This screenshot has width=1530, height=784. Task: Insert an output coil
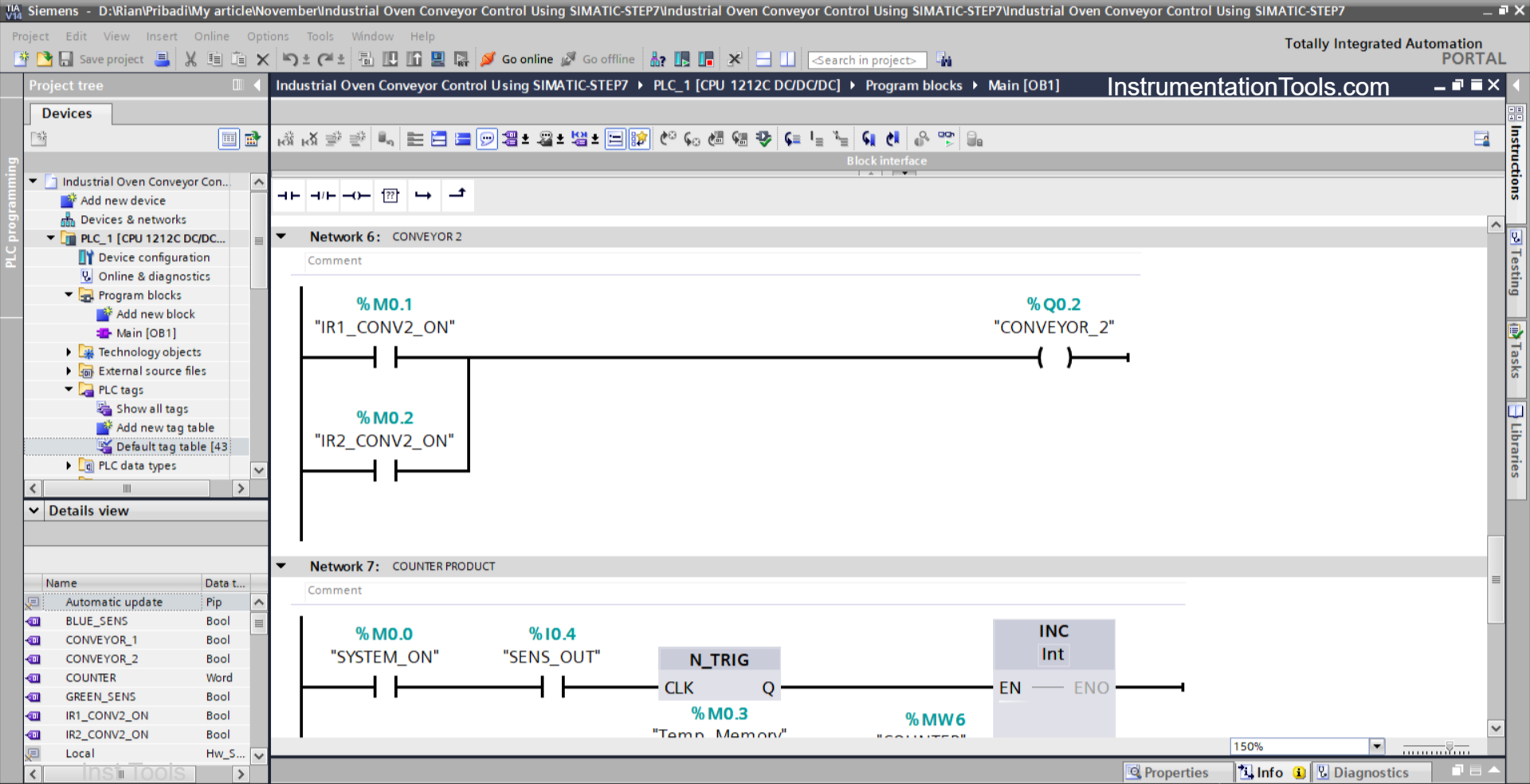[x=356, y=195]
